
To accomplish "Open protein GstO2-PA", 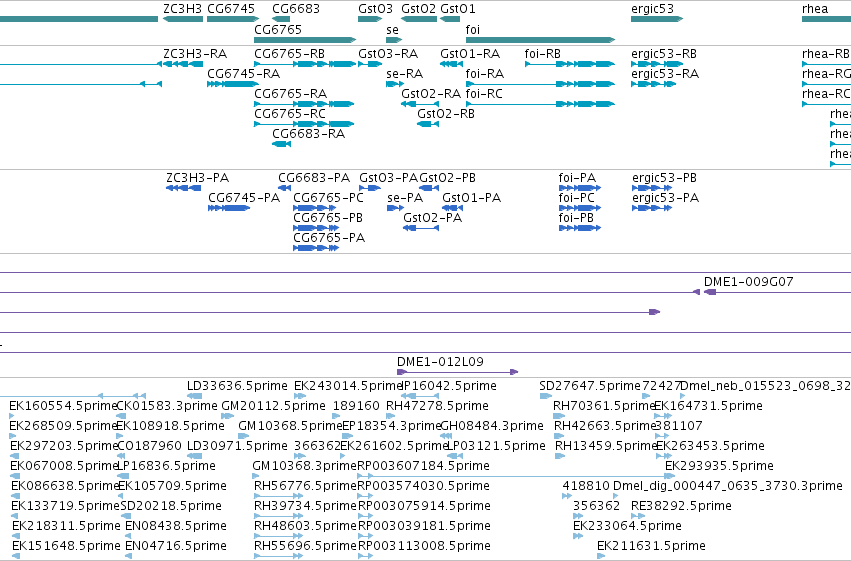I will pyautogui.click(x=421, y=228).
